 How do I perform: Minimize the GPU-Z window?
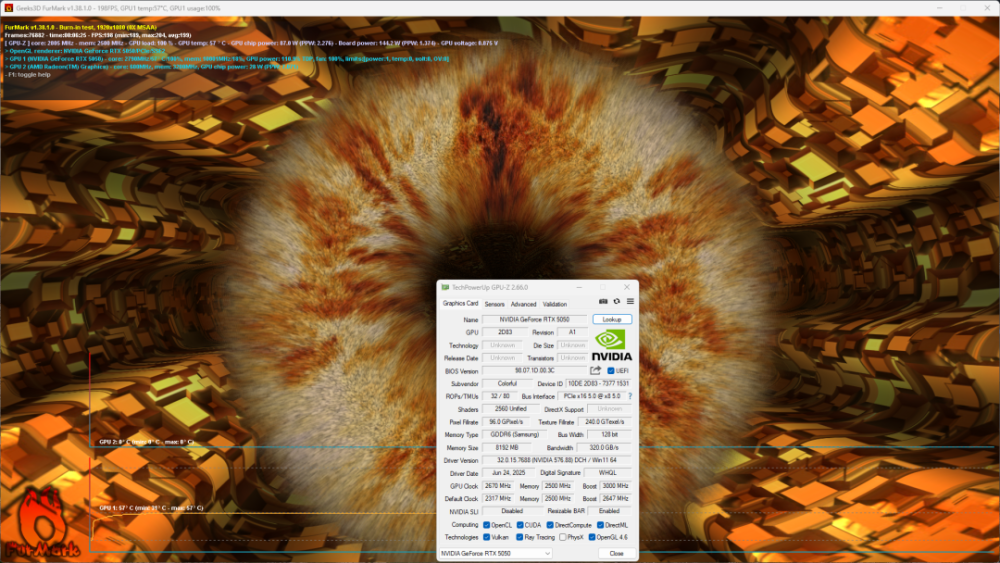[579, 288]
